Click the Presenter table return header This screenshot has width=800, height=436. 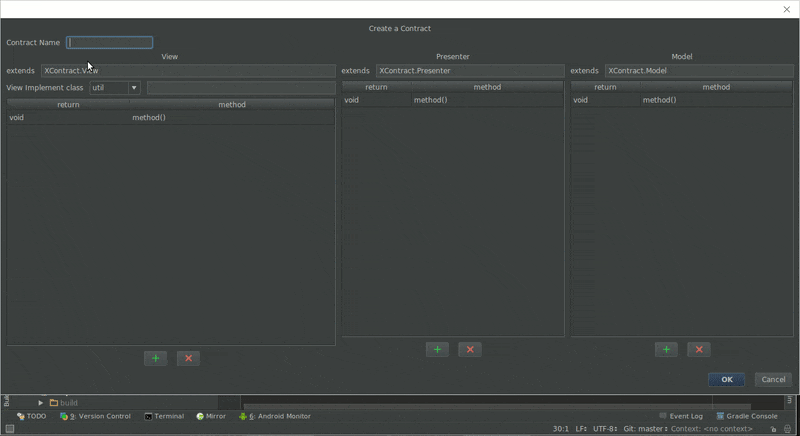tap(377, 87)
